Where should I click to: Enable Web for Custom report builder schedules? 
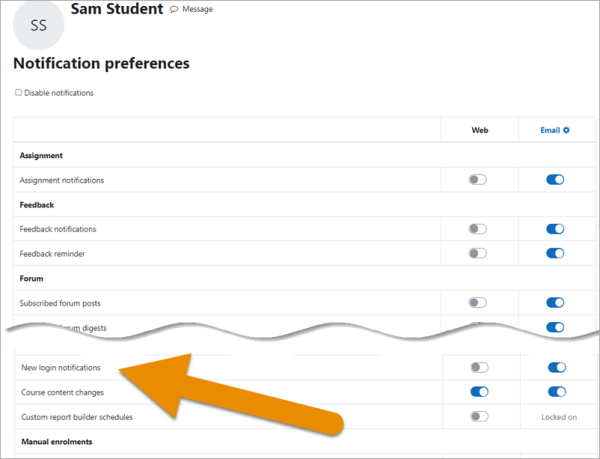point(477,416)
